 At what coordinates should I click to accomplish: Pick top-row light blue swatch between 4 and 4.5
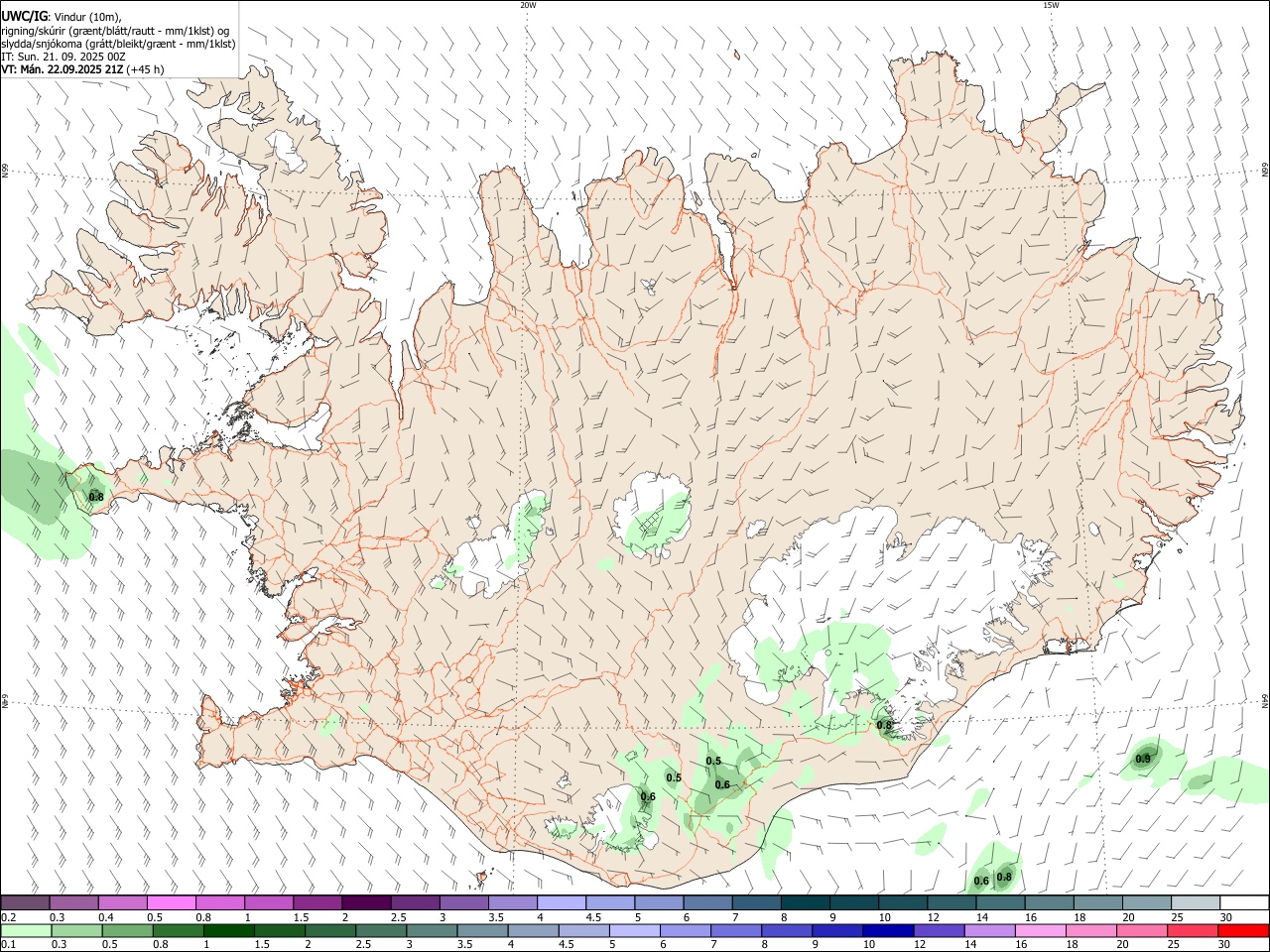coord(561,902)
